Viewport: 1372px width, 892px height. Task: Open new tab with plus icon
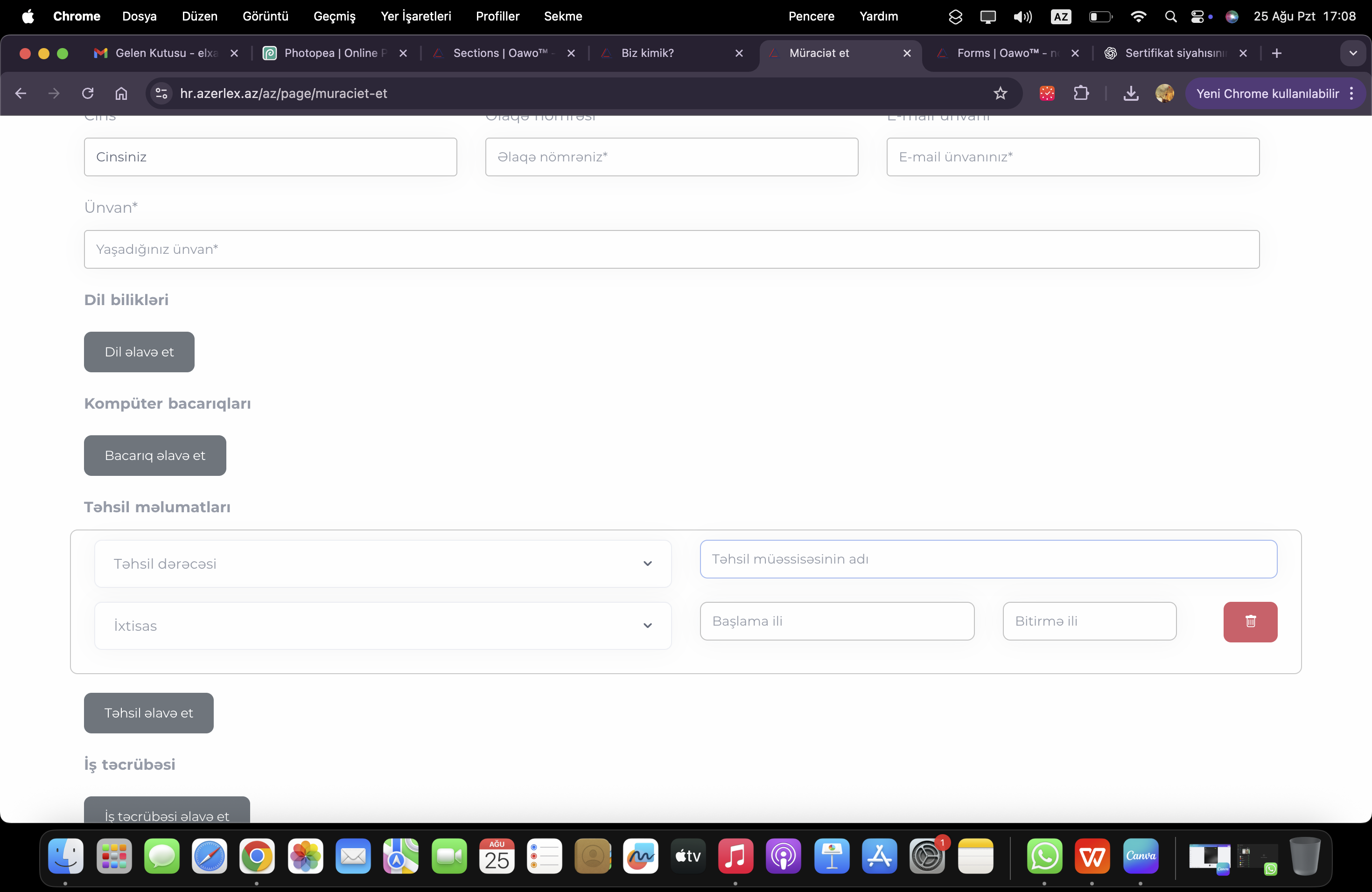[1276, 53]
